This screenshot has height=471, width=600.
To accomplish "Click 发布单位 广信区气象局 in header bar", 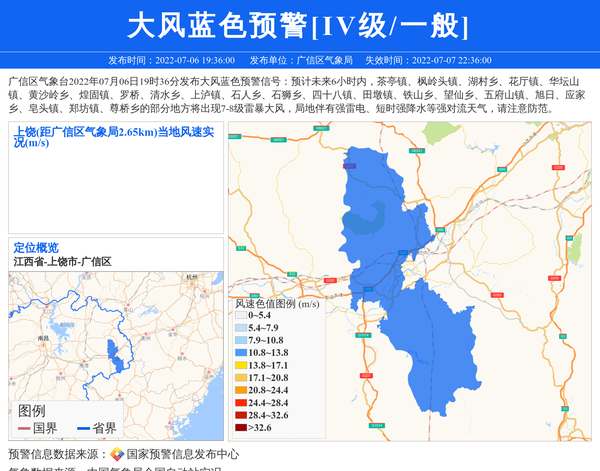I will coord(300,61).
